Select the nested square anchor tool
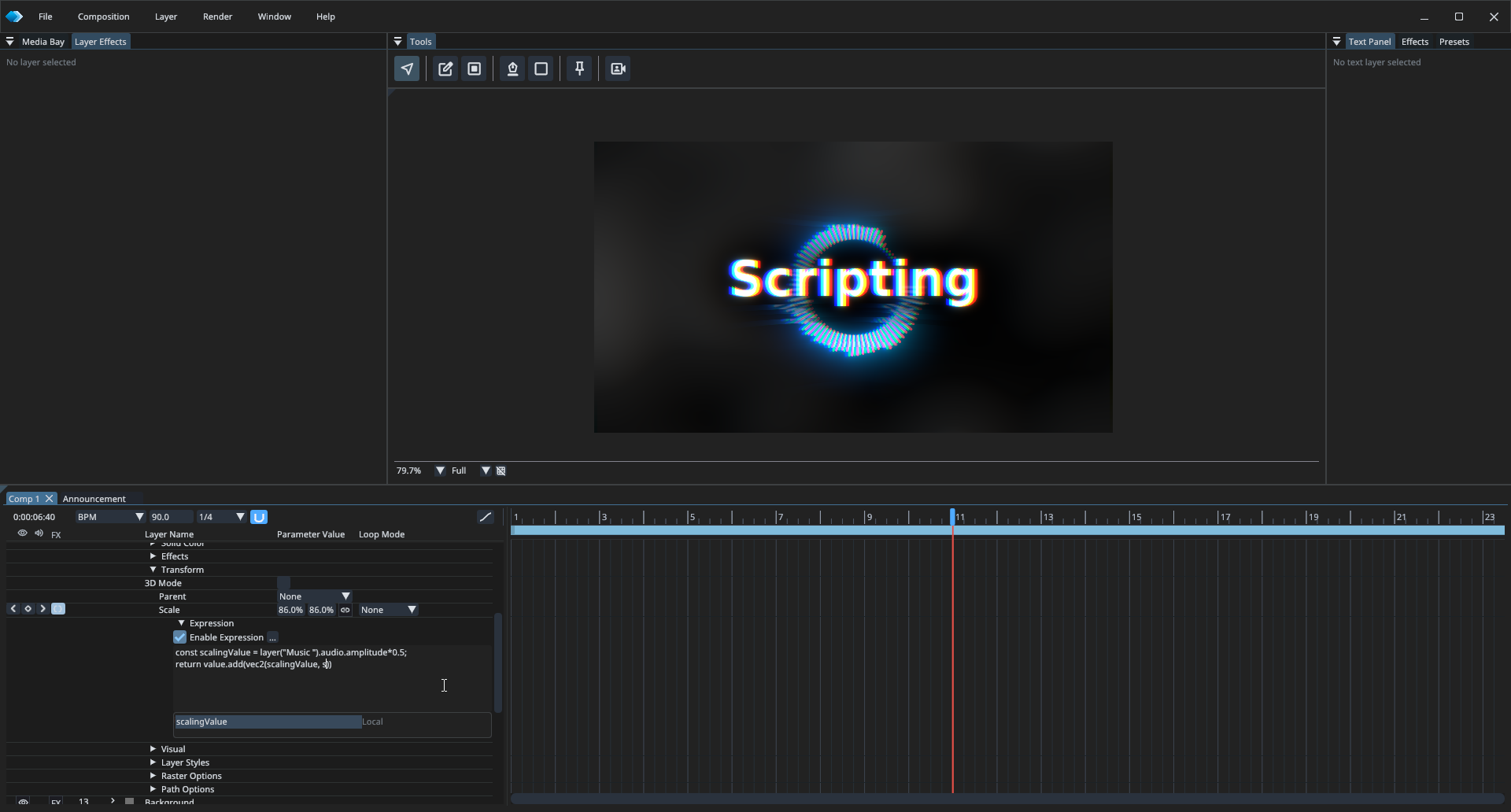 click(475, 69)
